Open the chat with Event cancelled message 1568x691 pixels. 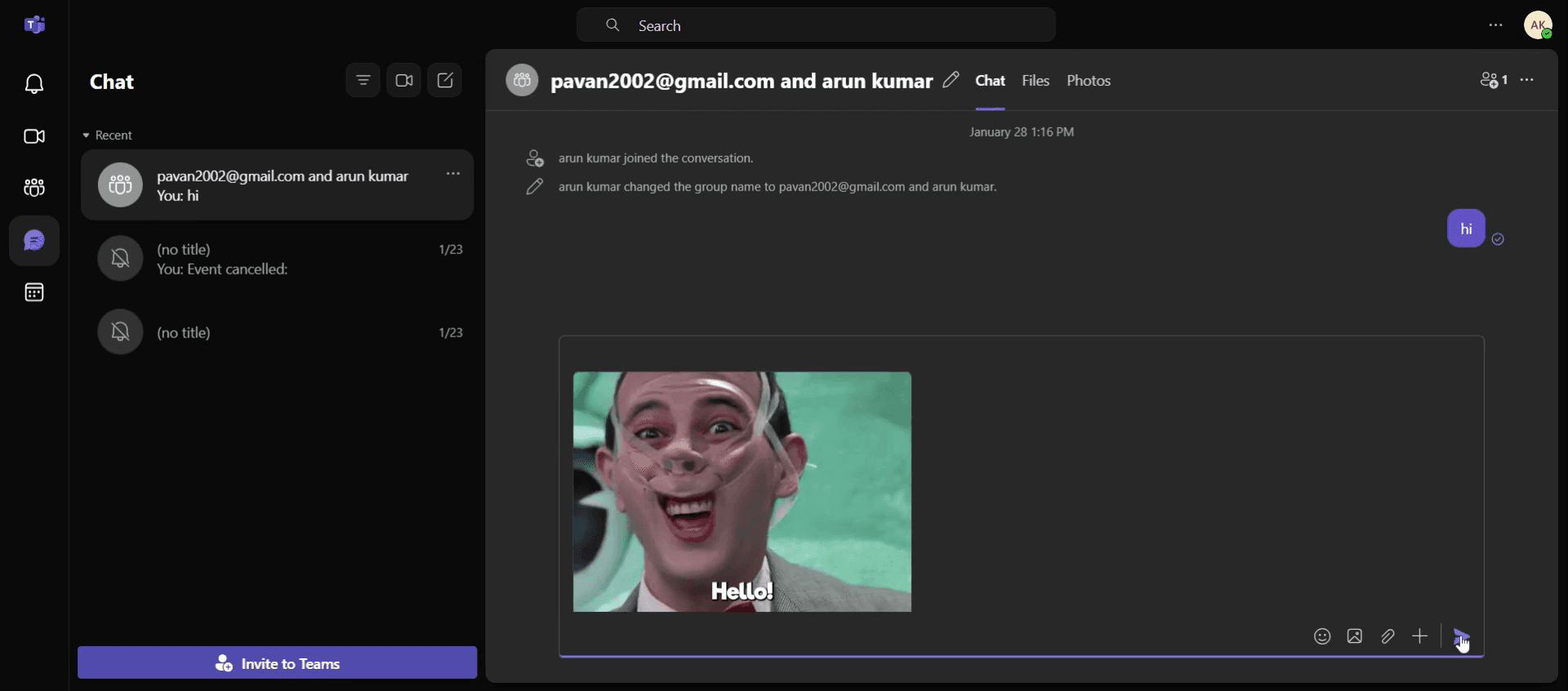tap(278, 259)
